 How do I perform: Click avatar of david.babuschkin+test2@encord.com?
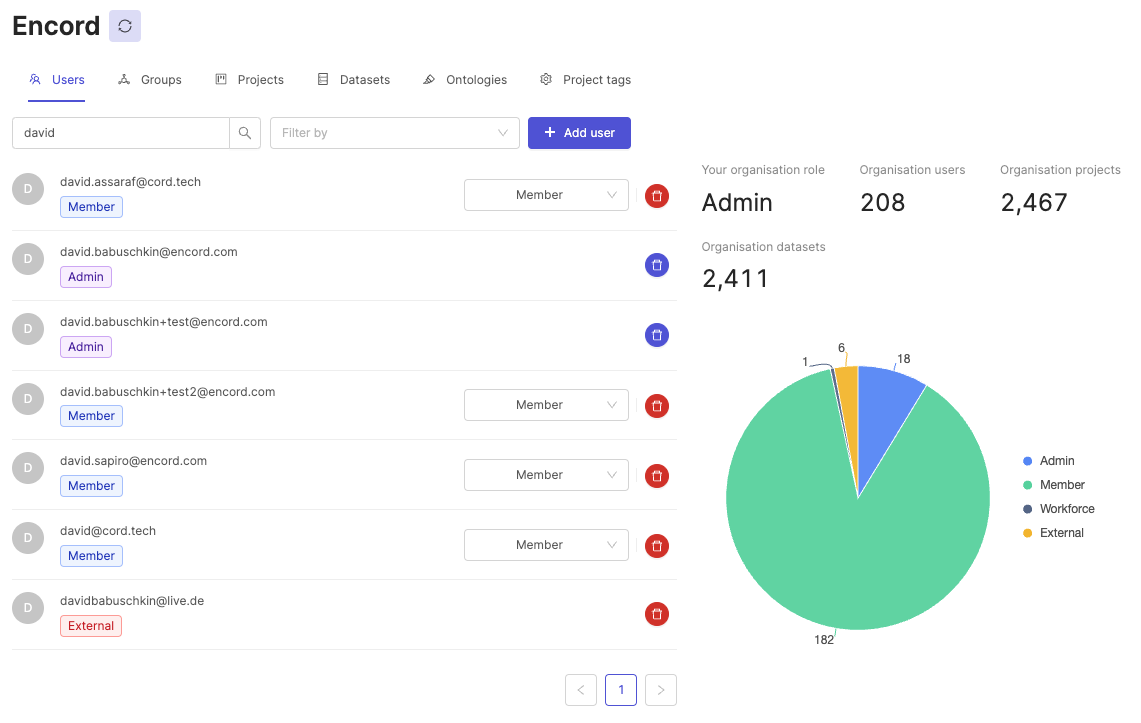click(28, 399)
